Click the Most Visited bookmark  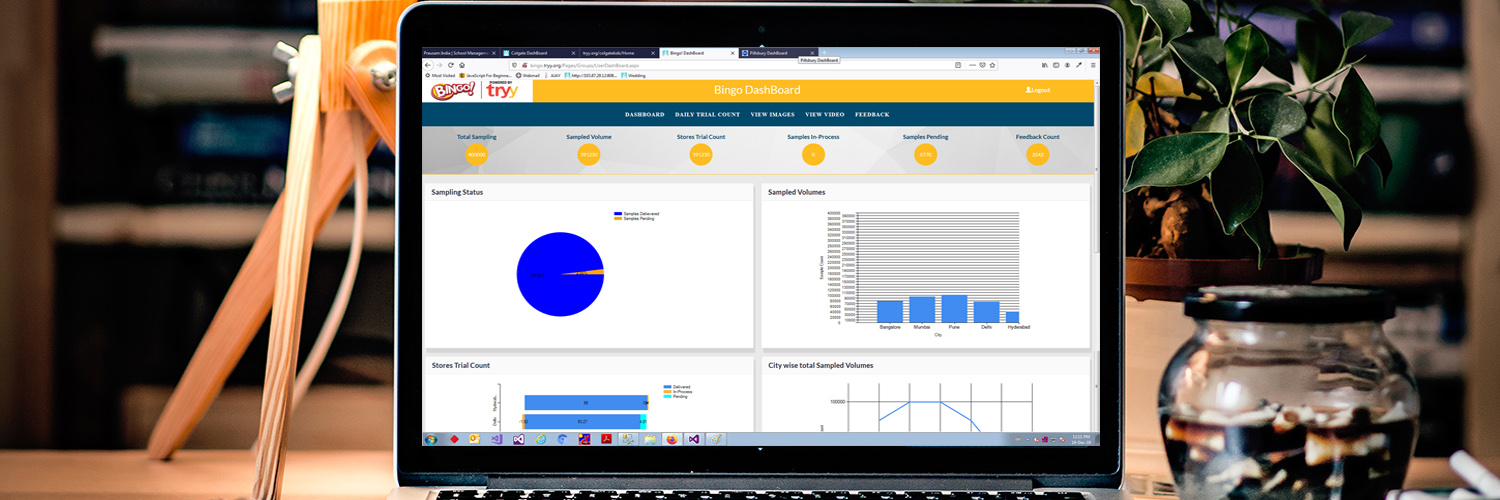point(440,75)
